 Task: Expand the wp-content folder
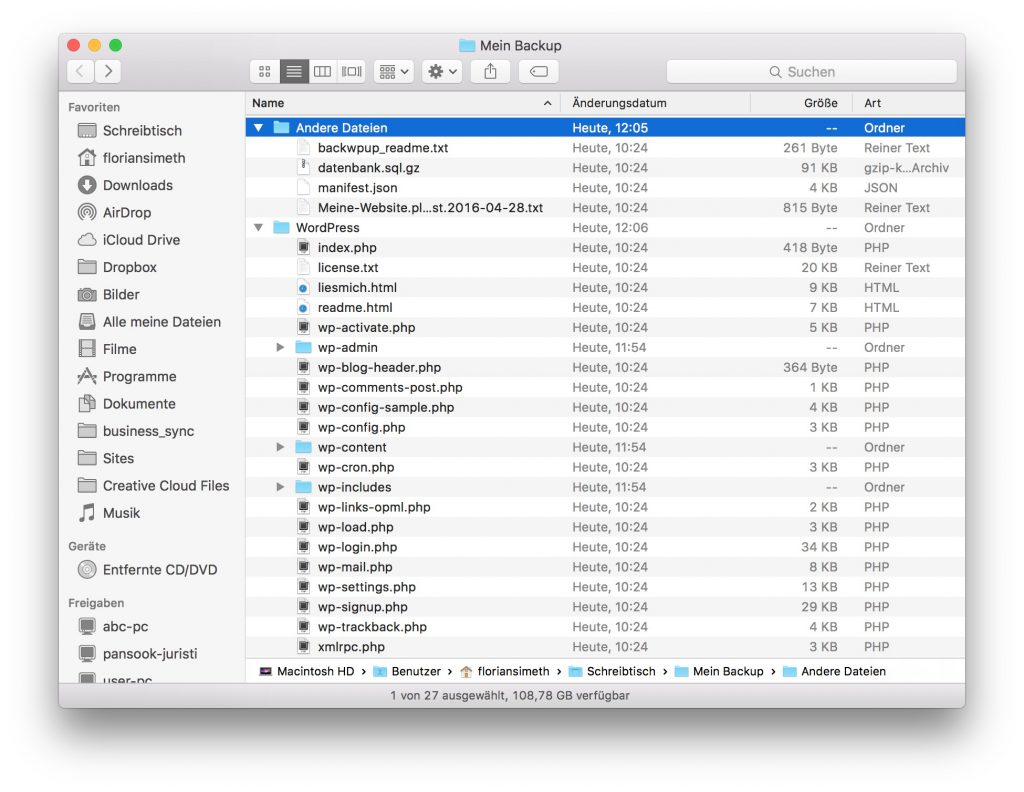pos(281,447)
